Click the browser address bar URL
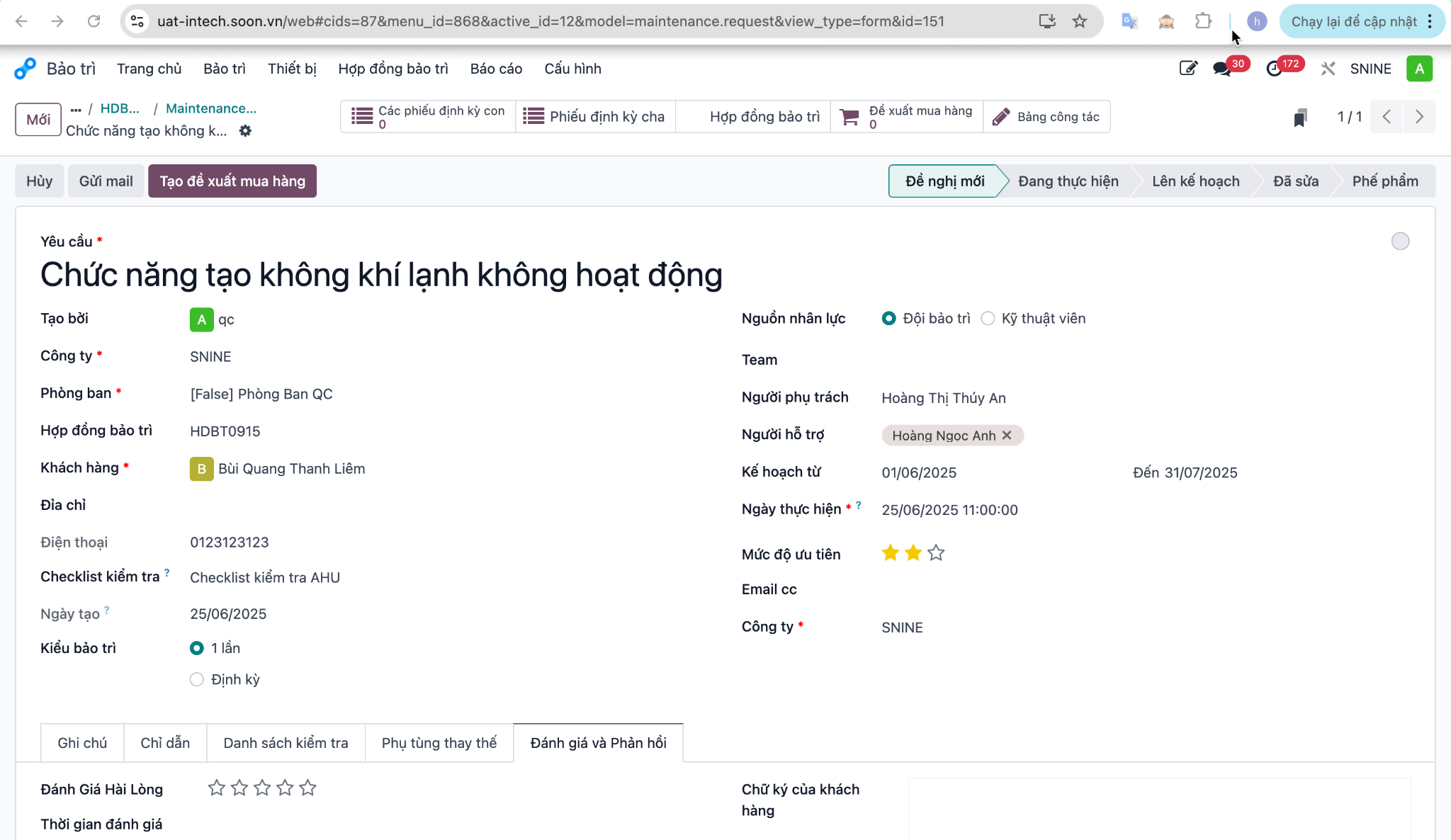Viewport: 1451px width, 840px height. point(551,21)
